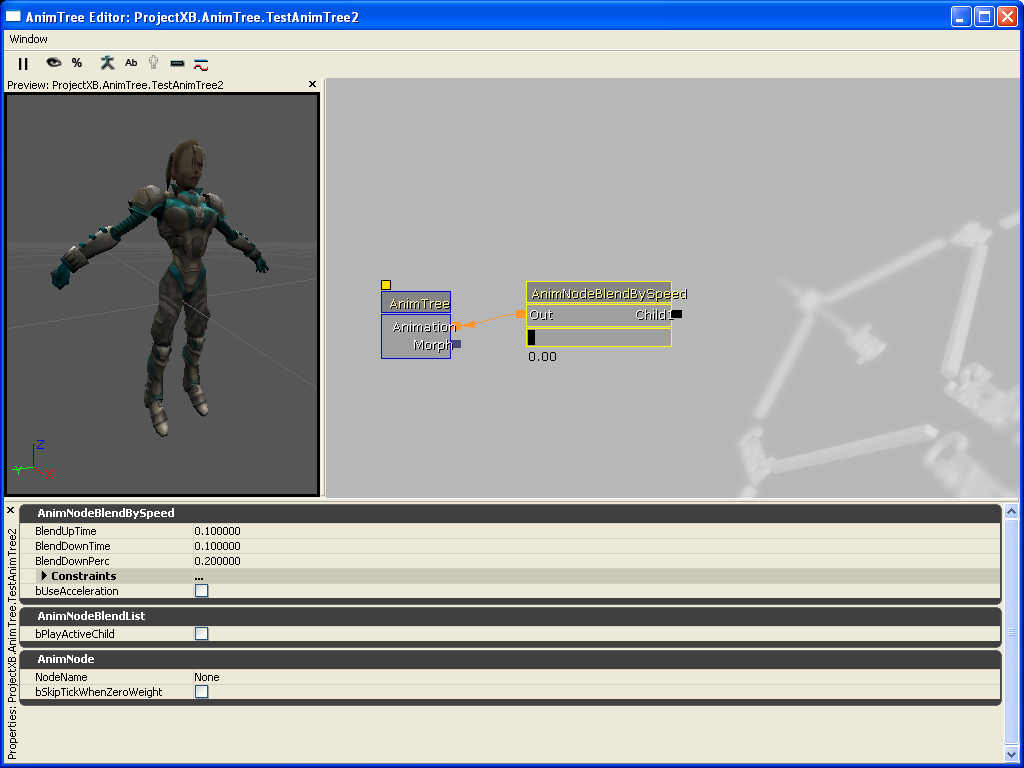The image size is (1024, 768).
Task: Toggle node weight display with eye icon
Action: coord(53,63)
